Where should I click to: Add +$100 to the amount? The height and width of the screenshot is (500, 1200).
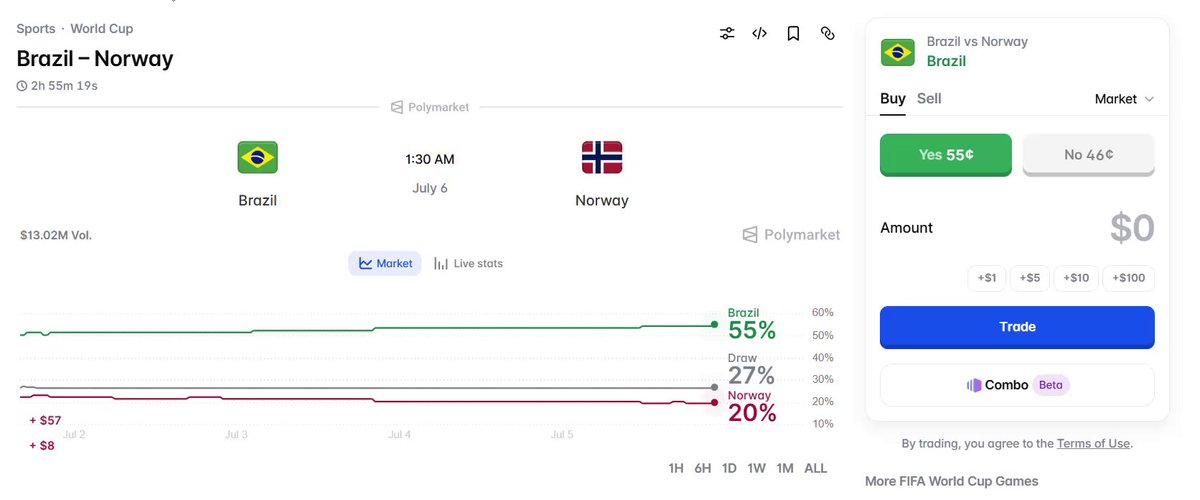point(1129,278)
